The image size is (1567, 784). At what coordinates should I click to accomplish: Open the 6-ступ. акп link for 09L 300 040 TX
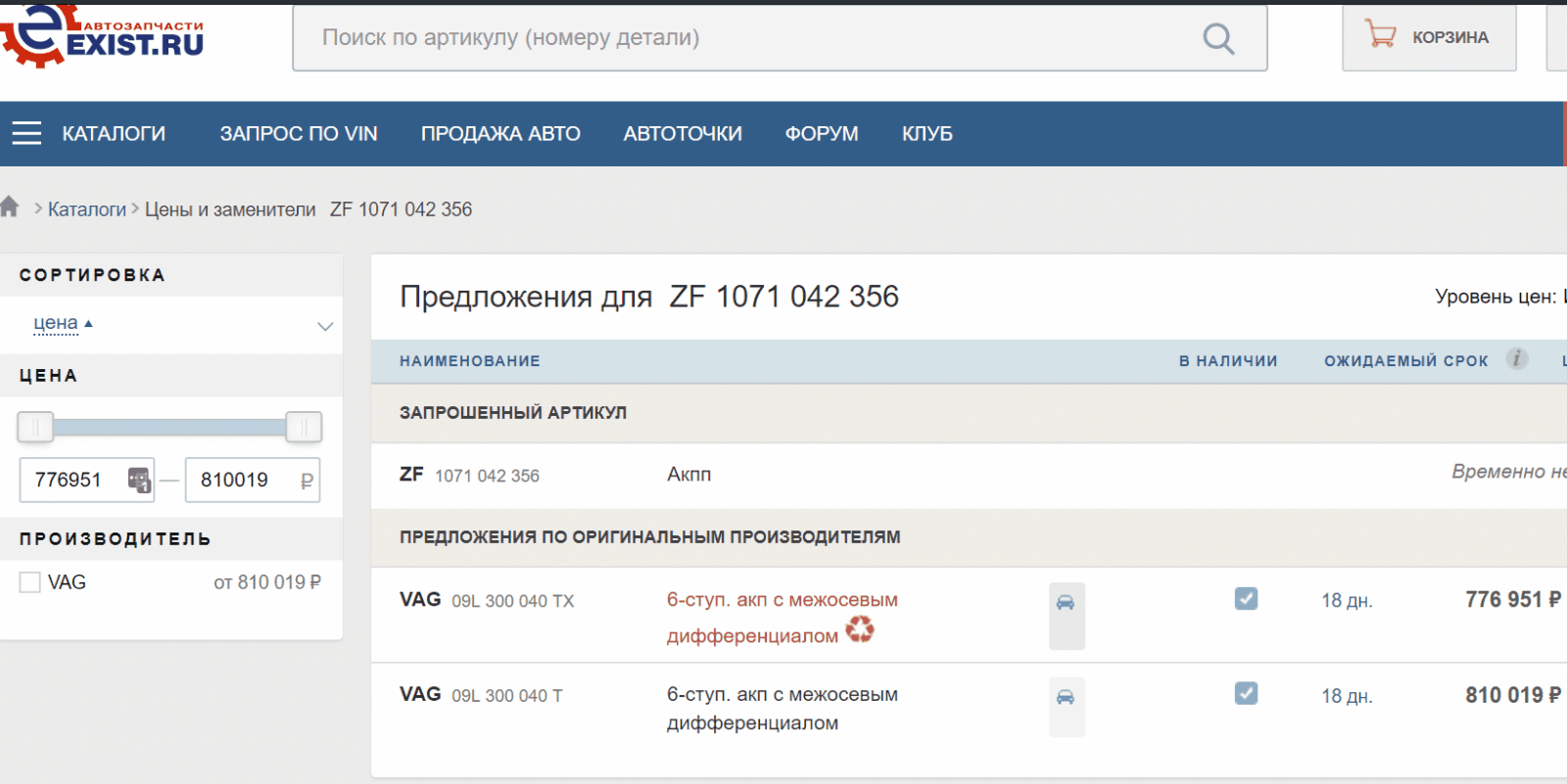[x=783, y=618]
